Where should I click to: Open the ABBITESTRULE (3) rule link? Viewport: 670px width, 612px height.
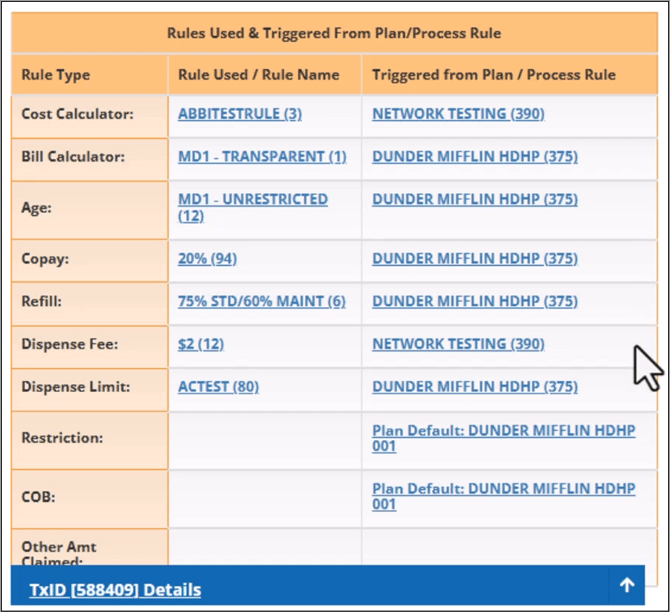coord(239,114)
